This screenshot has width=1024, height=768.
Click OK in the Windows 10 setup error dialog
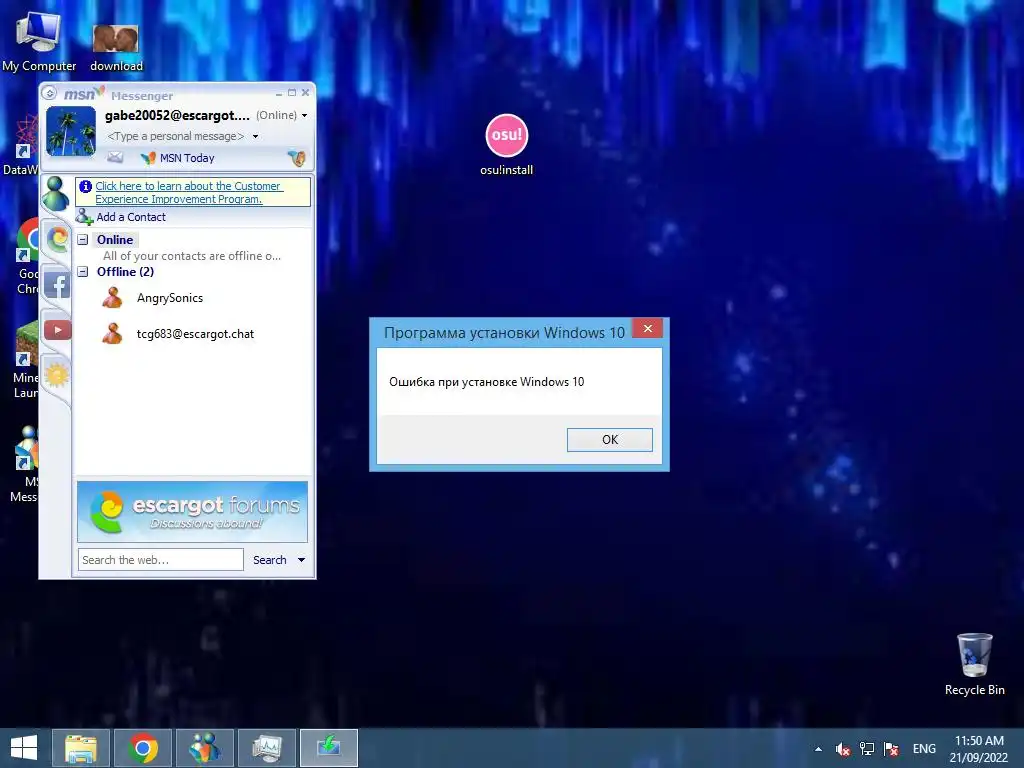[609, 440]
